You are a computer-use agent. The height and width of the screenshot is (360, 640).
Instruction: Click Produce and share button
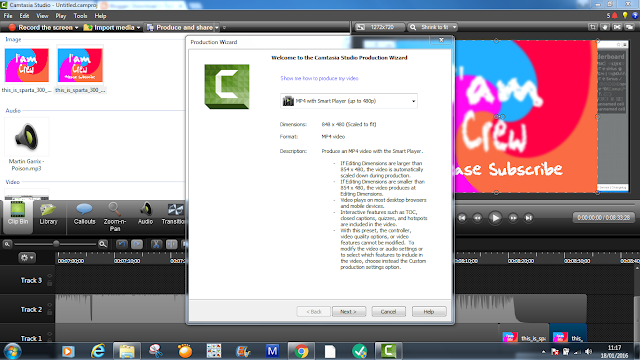tap(180, 27)
